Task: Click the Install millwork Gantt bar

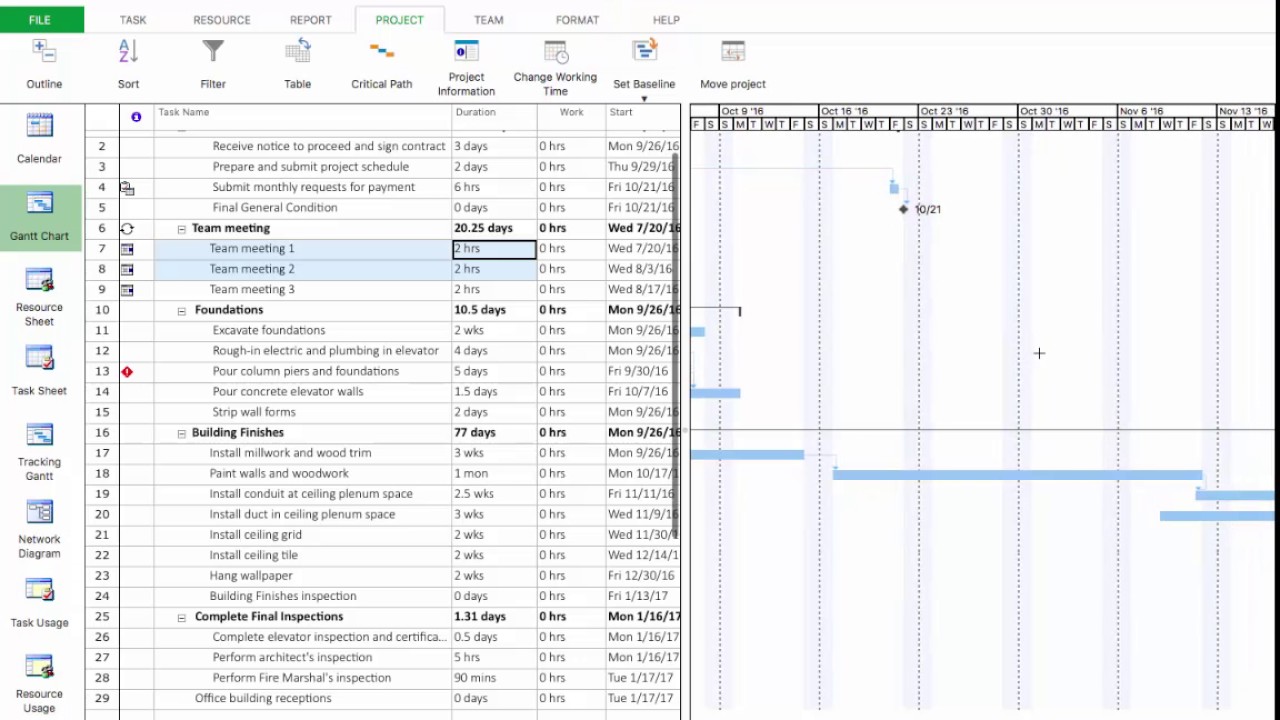Action: 747,455
